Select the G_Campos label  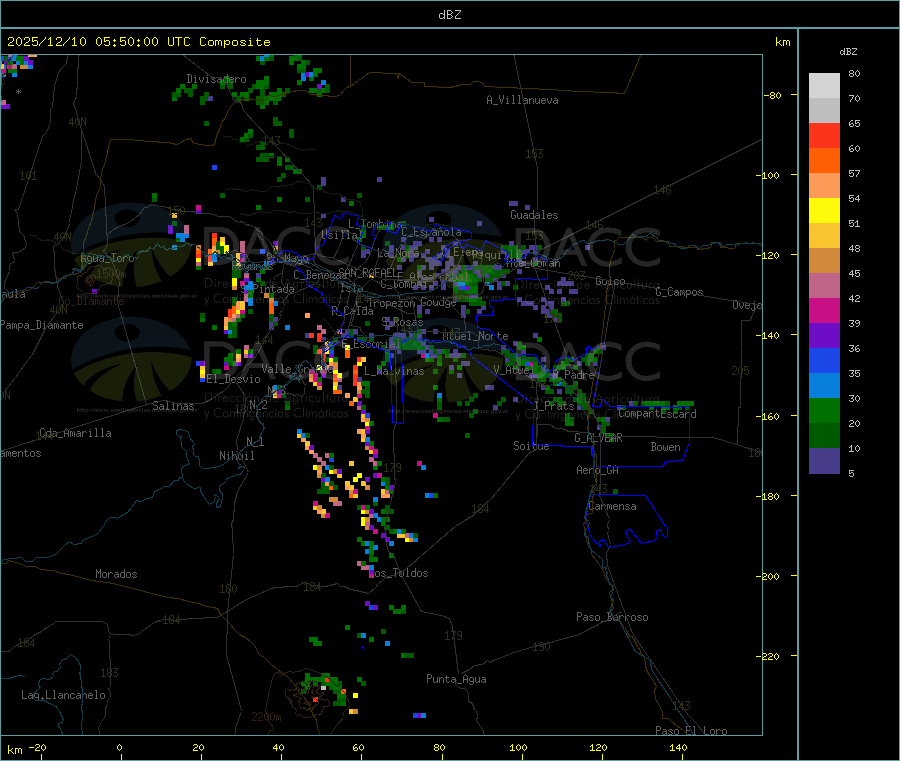pyautogui.click(x=680, y=292)
